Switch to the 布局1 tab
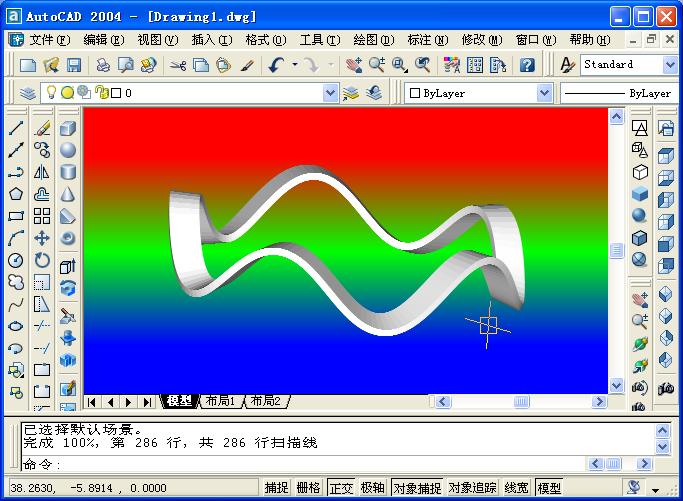 pos(220,401)
